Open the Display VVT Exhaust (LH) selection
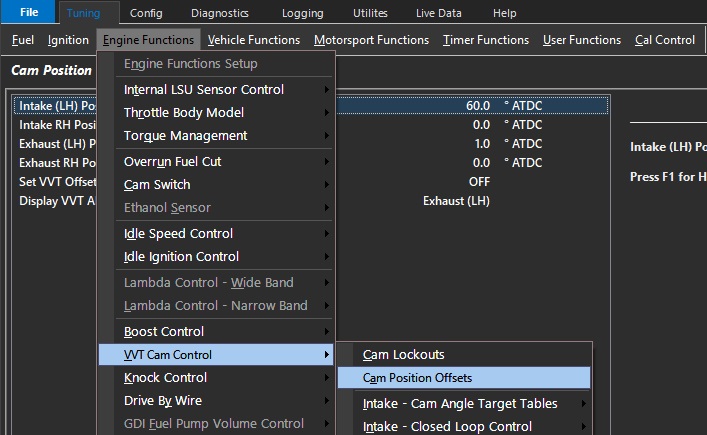 click(x=456, y=201)
